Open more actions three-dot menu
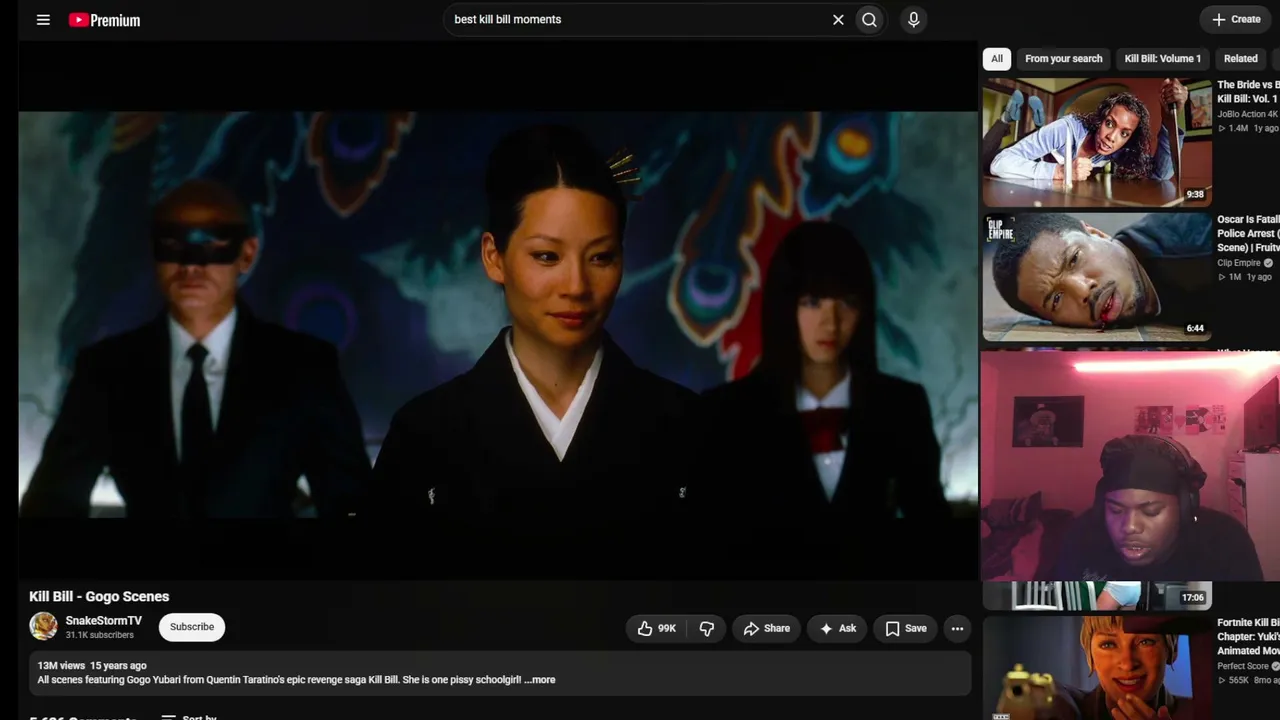Viewport: 1280px width, 720px height. (x=957, y=628)
